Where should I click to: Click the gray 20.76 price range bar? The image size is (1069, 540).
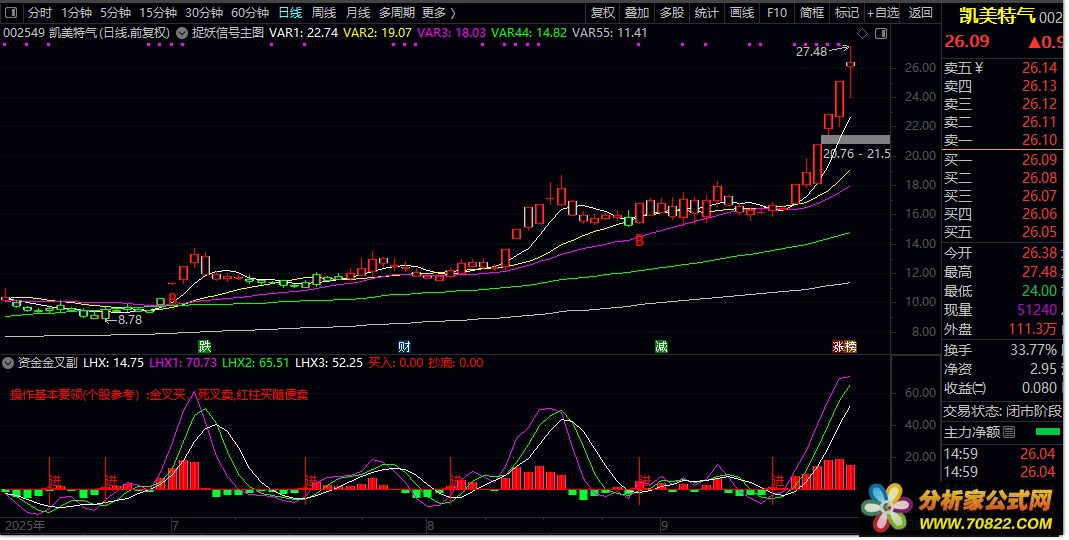pyautogui.click(x=855, y=139)
